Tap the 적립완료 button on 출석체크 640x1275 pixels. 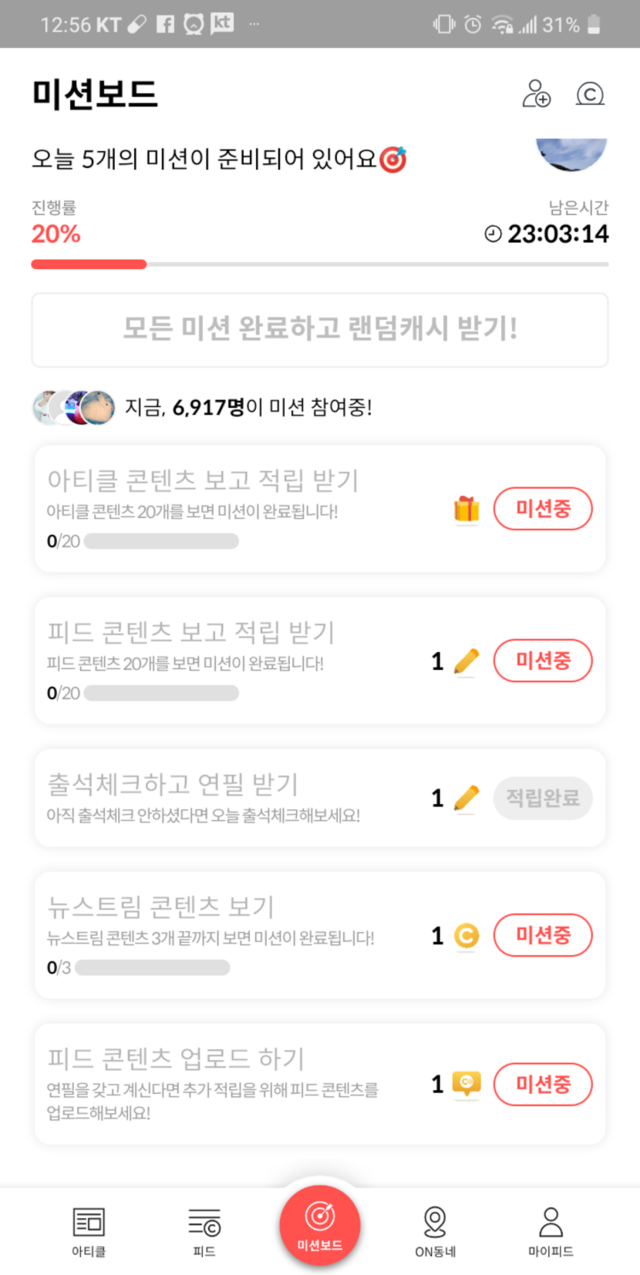pyautogui.click(x=543, y=798)
